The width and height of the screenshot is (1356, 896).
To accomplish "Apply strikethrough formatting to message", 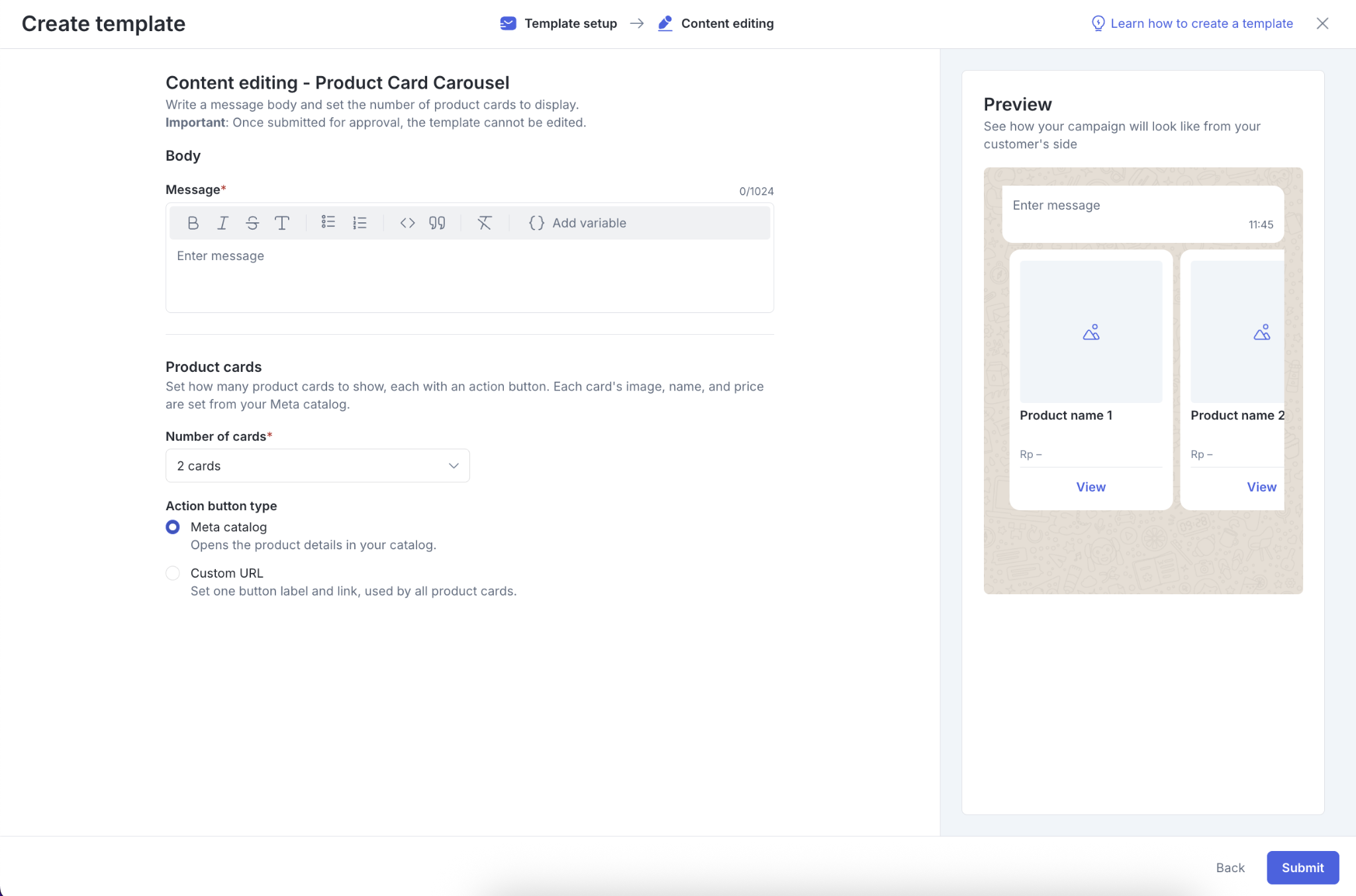I will [252, 223].
